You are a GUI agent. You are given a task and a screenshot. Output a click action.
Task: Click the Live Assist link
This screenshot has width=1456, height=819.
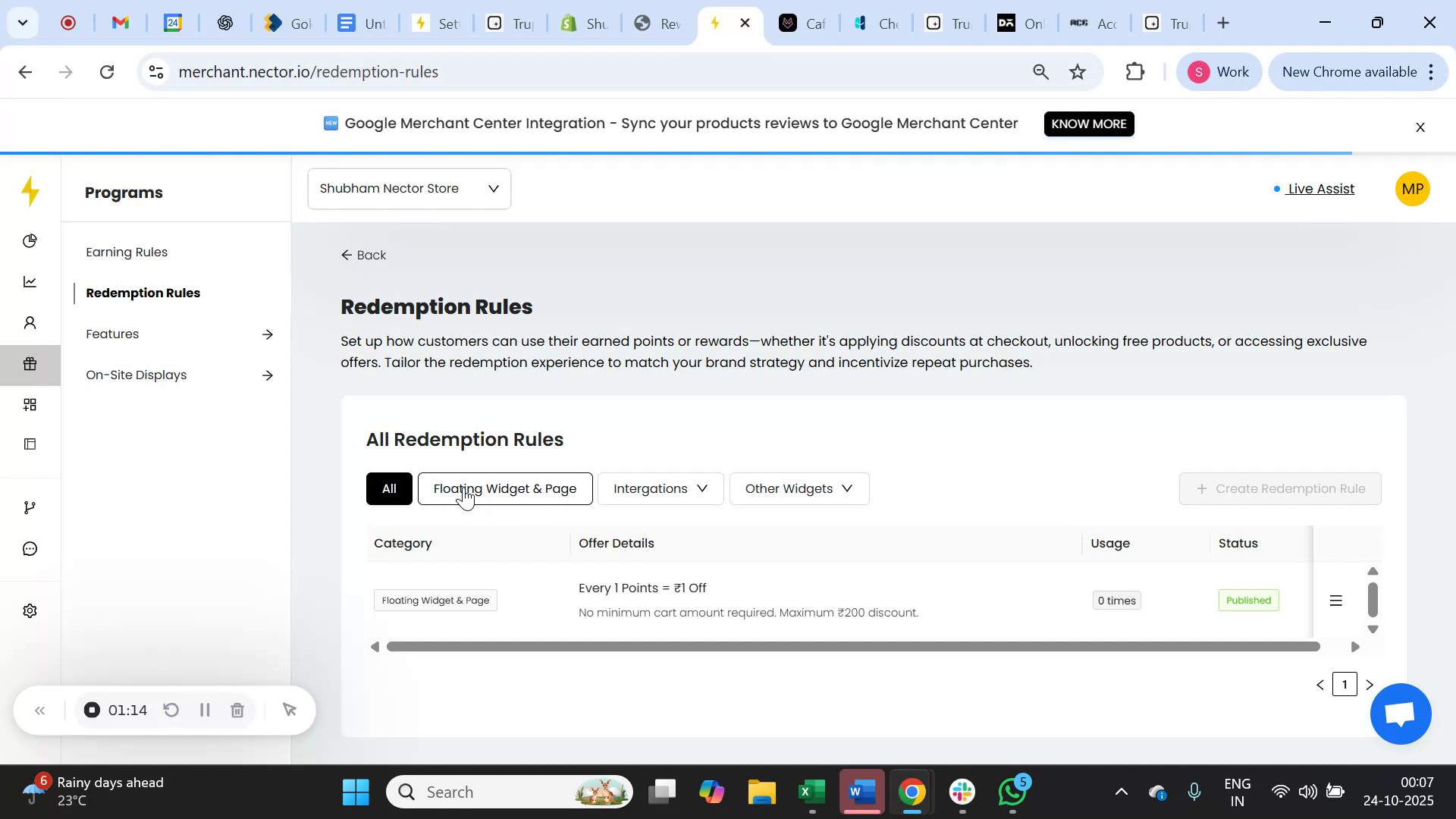1320,189
